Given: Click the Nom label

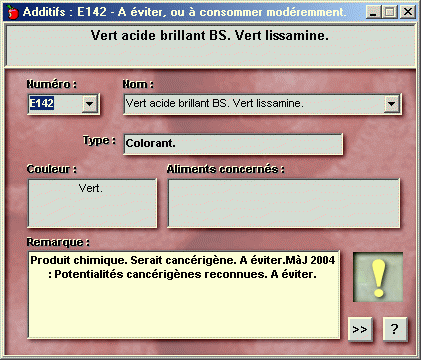Looking at the screenshot, I should [138, 84].
